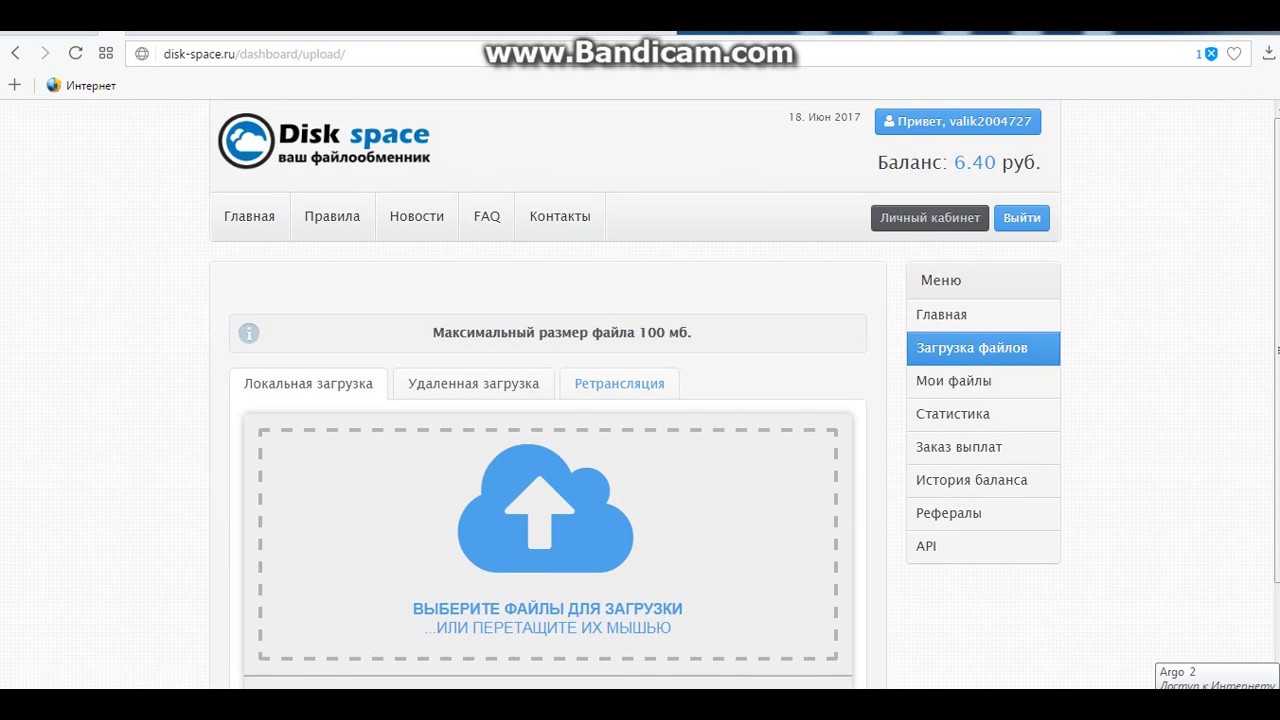Click the Меню sidebar header

[x=983, y=281]
